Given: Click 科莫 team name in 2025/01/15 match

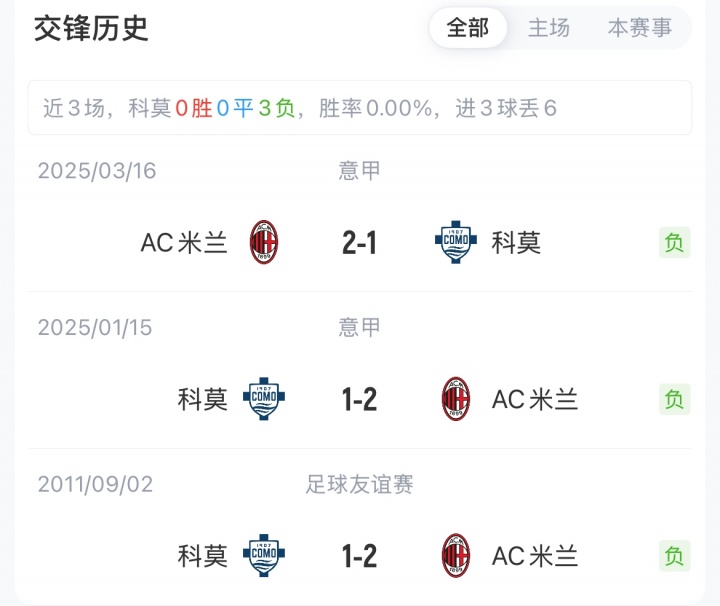Looking at the screenshot, I should point(203,400).
